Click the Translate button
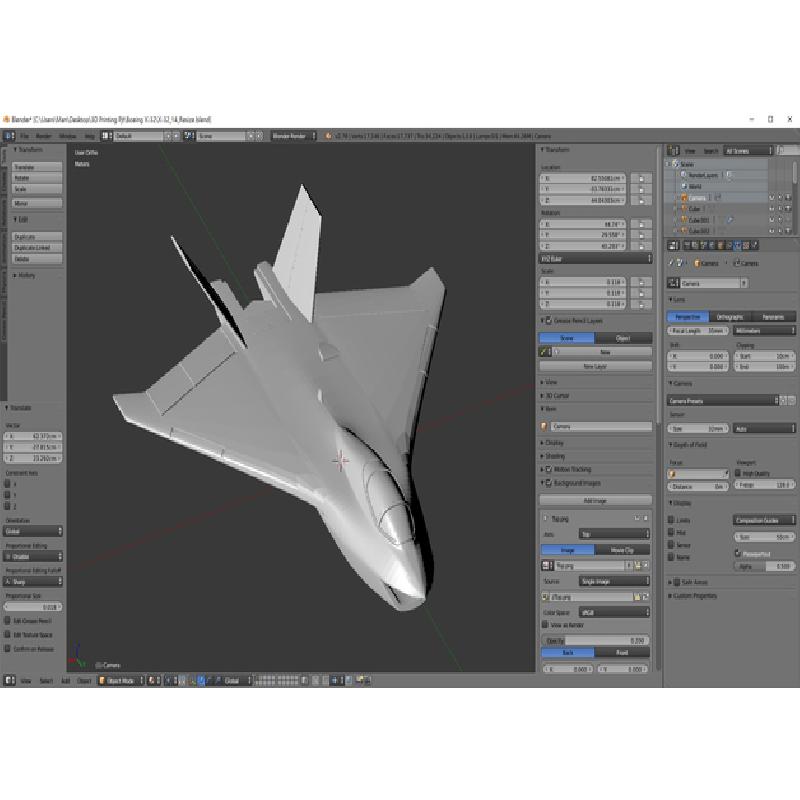This screenshot has width=800, height=800. tap(37, 167)
